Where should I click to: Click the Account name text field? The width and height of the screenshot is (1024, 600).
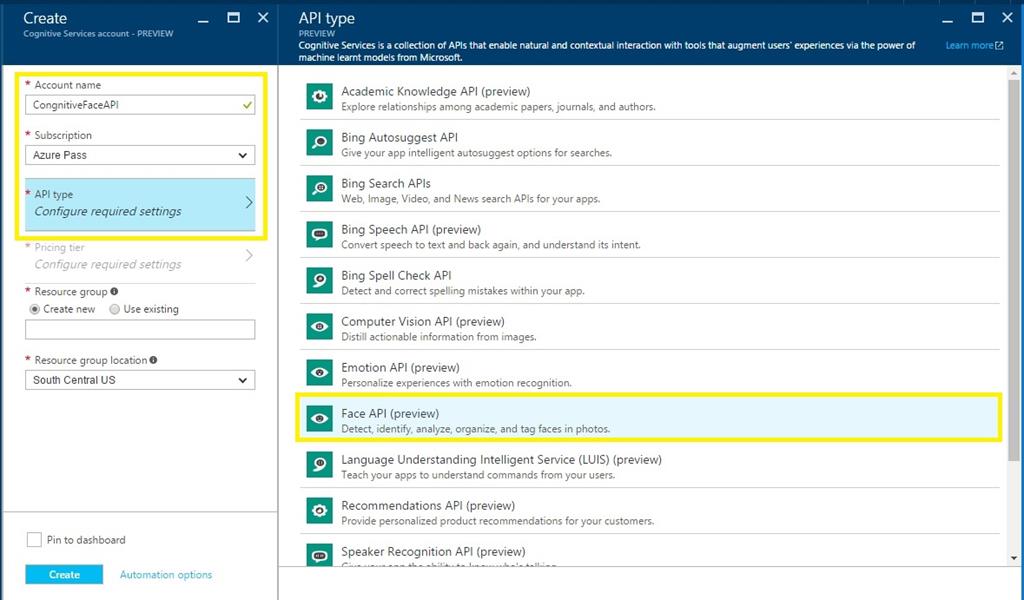(132, 104)
